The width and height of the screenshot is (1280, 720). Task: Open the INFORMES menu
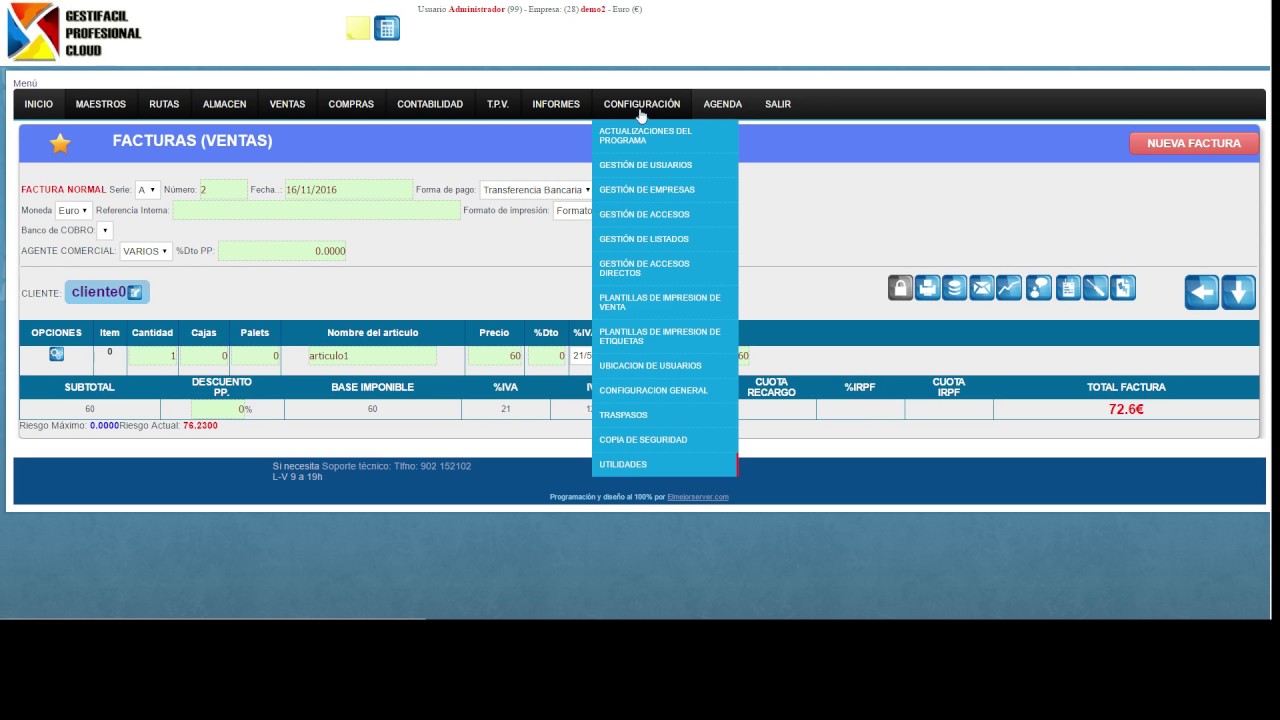pos(556,104)
